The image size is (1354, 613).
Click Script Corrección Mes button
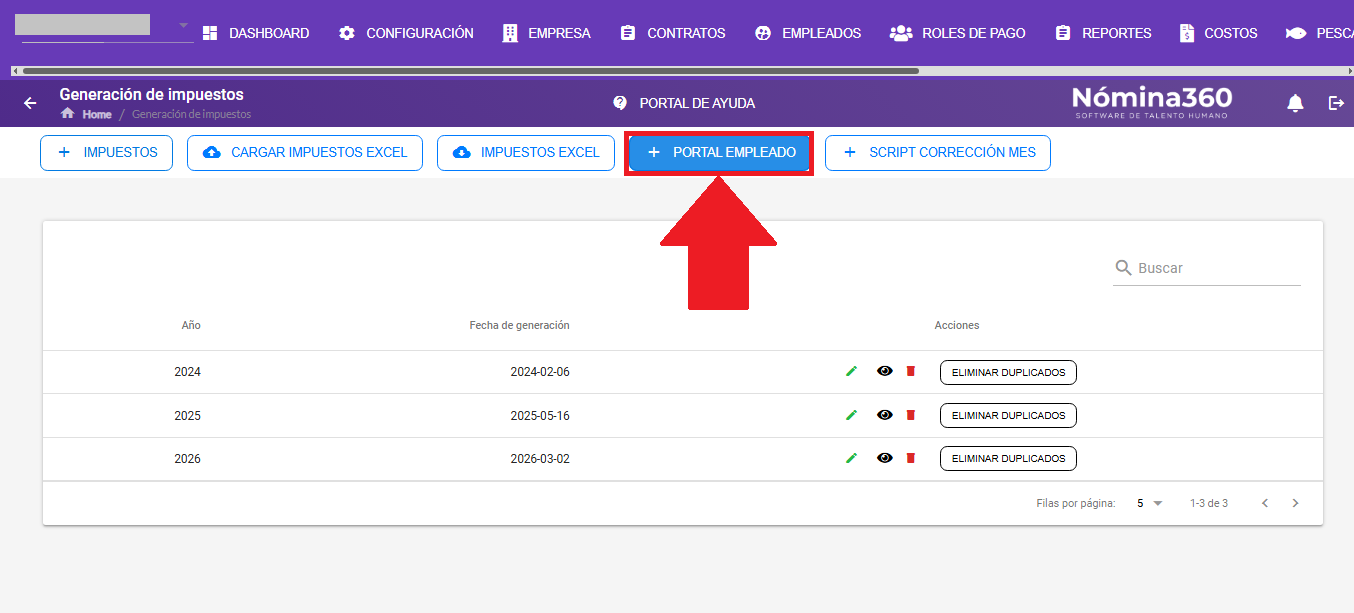click(x=938, y=153)
